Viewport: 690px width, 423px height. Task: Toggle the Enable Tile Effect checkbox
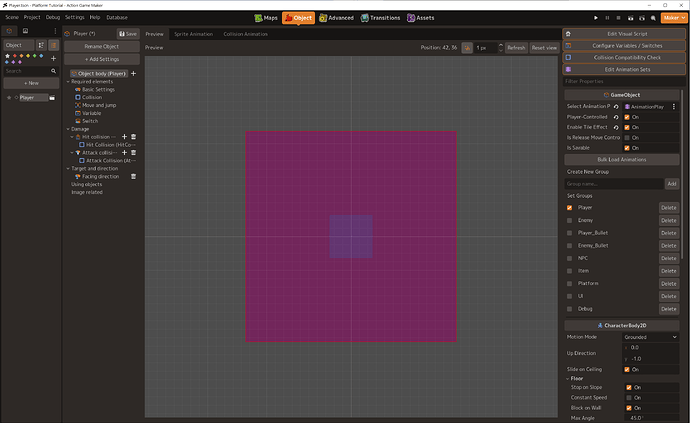627,127
